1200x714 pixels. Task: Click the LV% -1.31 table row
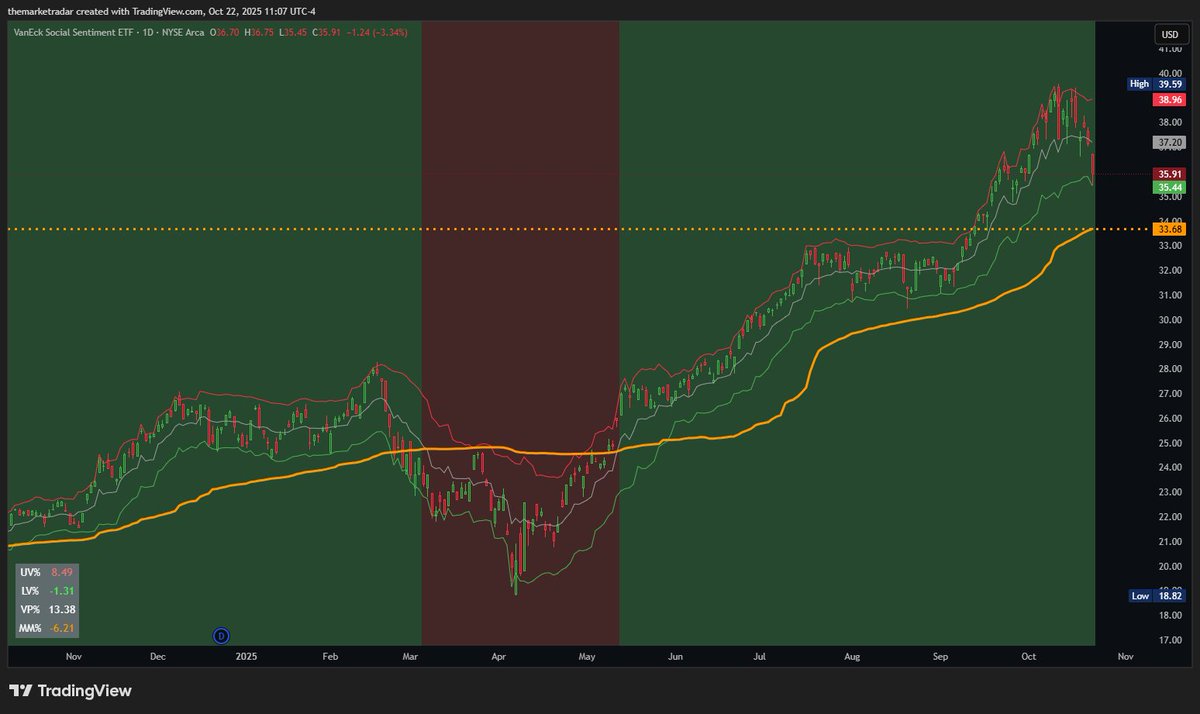pyautogui.click(x=47, y=591)
